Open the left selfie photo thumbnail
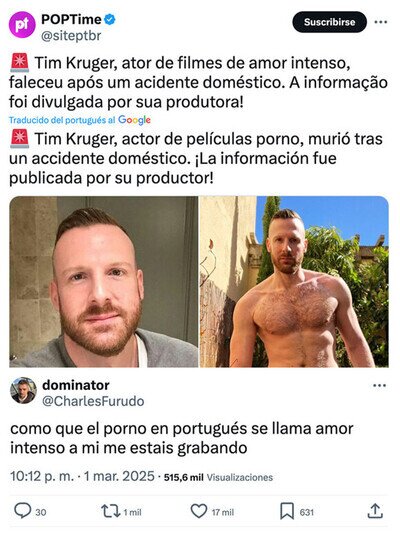Image resolution: width=400 pixels, height=533 pixels. point(104,281)
